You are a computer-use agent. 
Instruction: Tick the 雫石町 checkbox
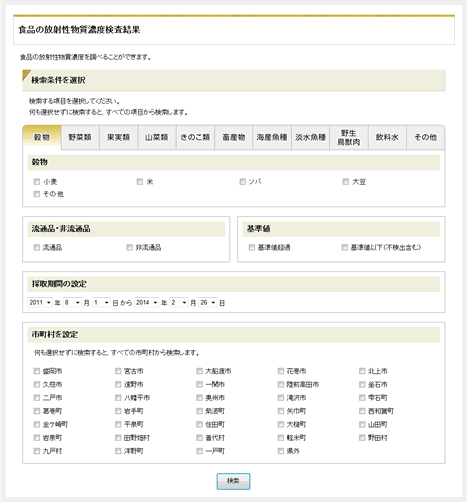[x=362, y=398]
